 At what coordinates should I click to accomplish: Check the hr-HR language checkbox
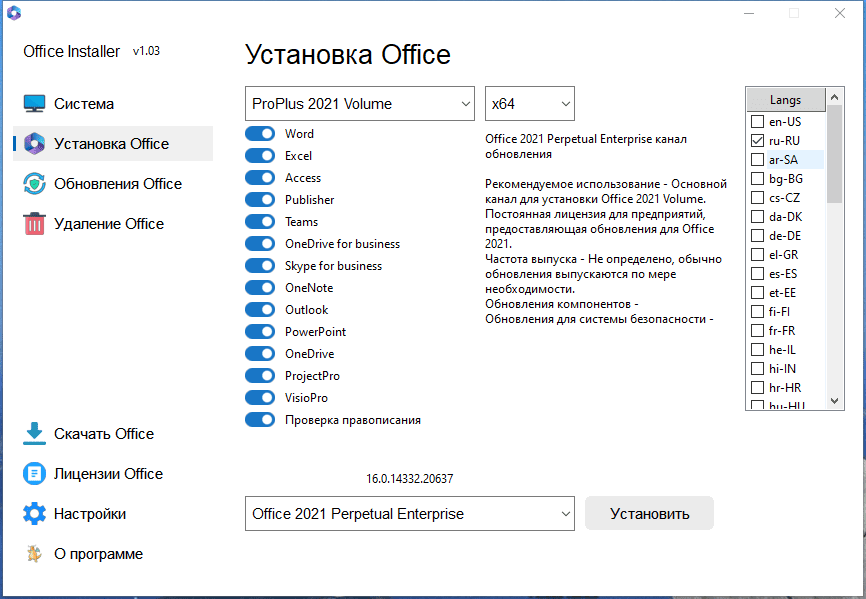click(758, 388)
